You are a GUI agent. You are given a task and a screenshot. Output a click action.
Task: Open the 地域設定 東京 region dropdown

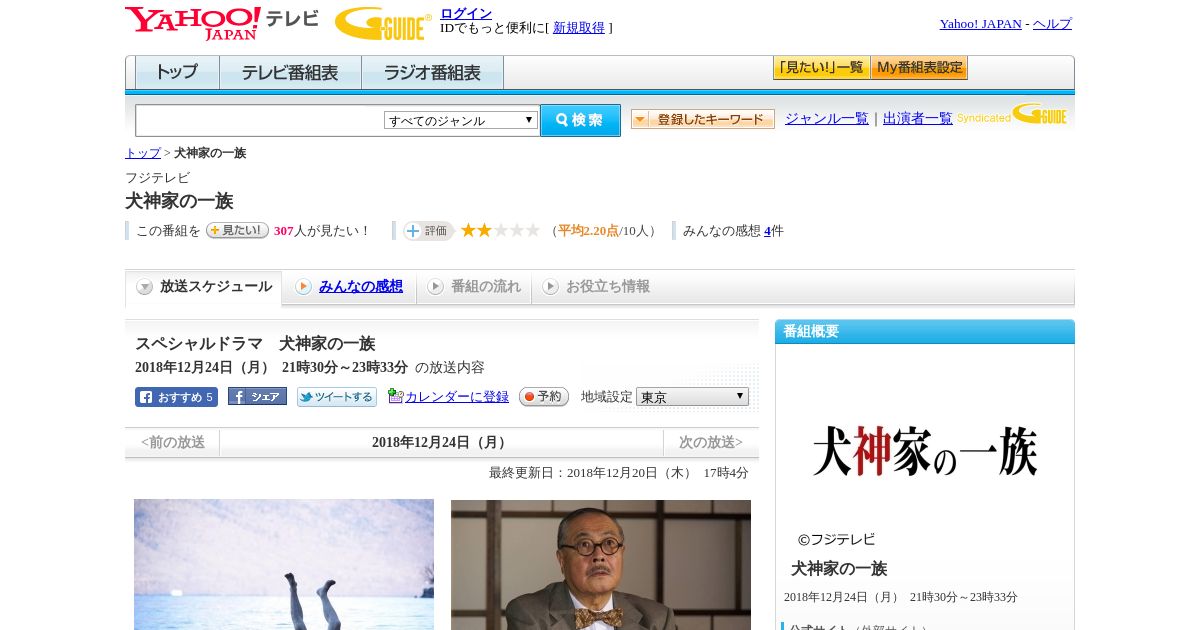coord(692,396)
